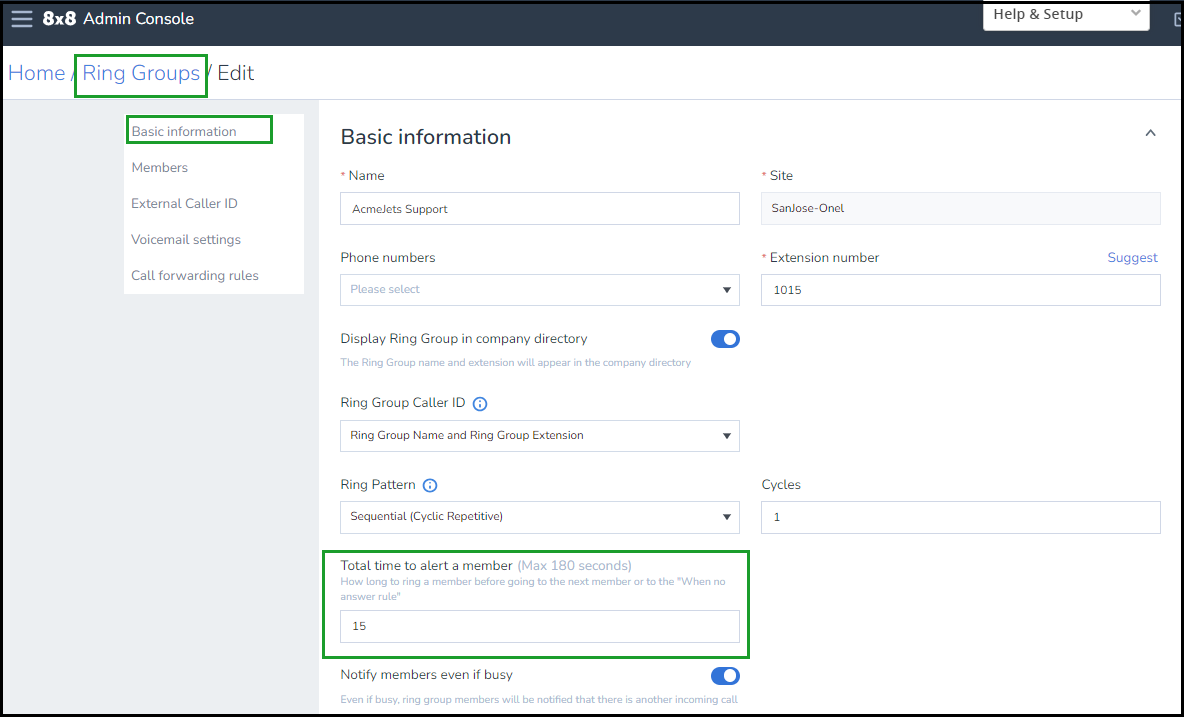Screen dimensions: 1184x717
Task: Open the hamburger navigation menu
Action: [22, 19]
